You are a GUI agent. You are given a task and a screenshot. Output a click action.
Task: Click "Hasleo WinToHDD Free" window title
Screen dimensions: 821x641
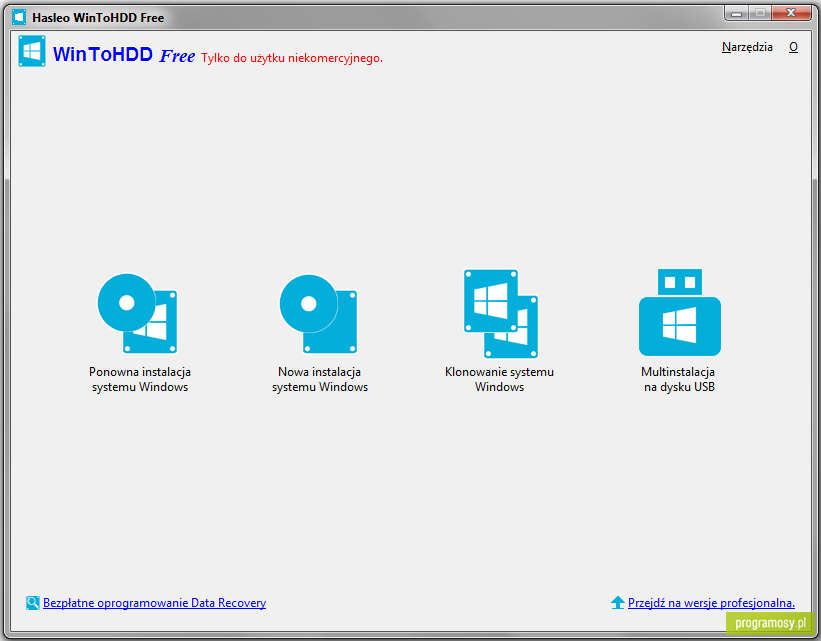98,18
